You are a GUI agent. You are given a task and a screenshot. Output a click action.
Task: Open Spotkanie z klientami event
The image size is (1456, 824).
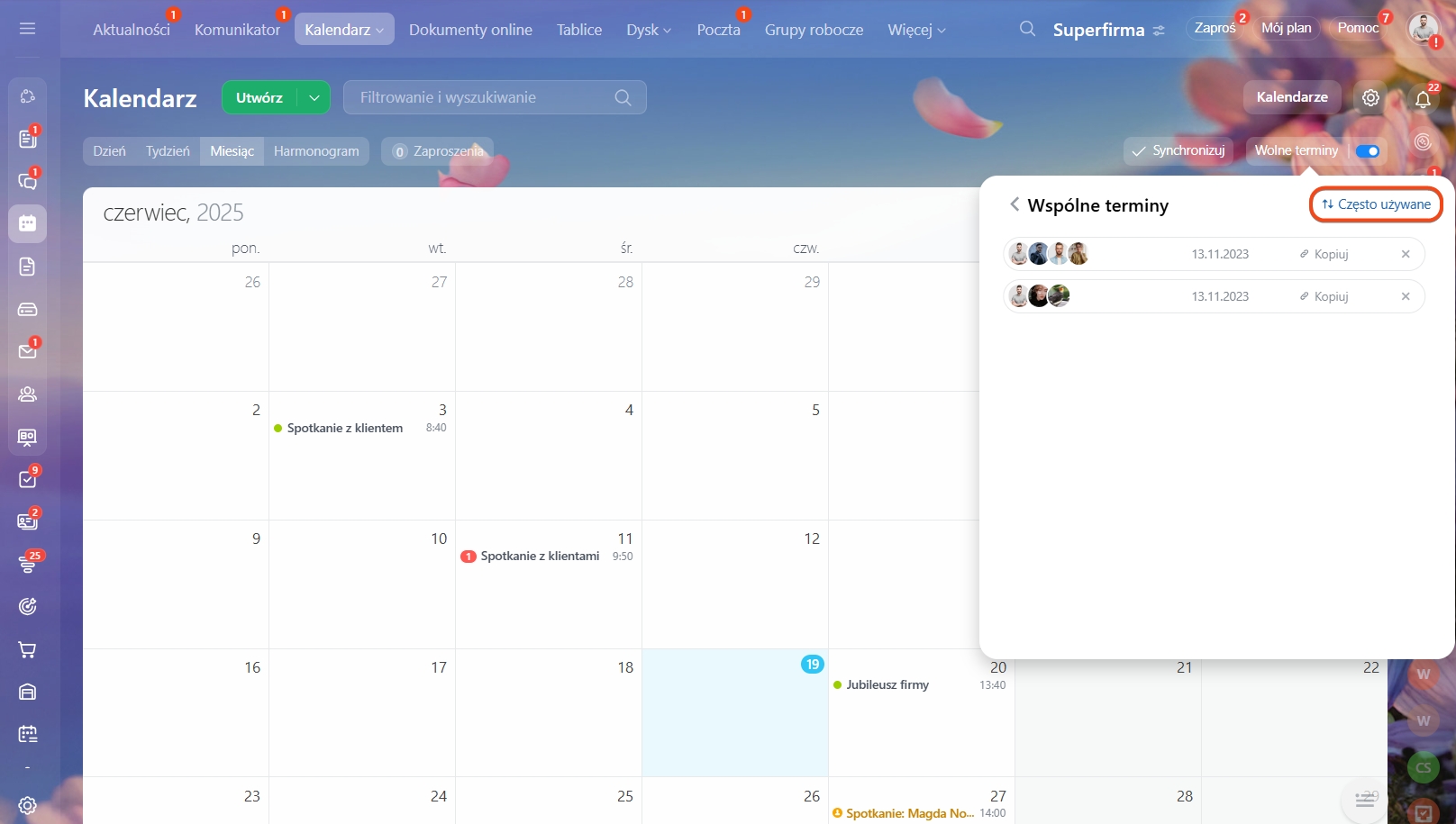tap(547, 557)
